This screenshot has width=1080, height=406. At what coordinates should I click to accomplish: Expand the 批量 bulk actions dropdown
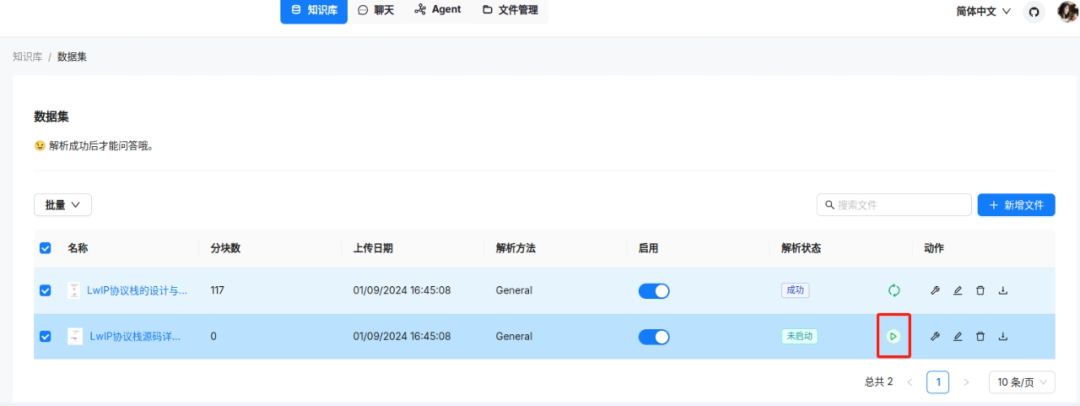(x=63, y=204)
